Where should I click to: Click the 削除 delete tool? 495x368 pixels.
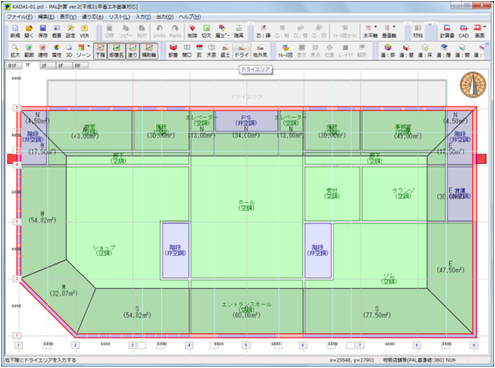(192, 31)
